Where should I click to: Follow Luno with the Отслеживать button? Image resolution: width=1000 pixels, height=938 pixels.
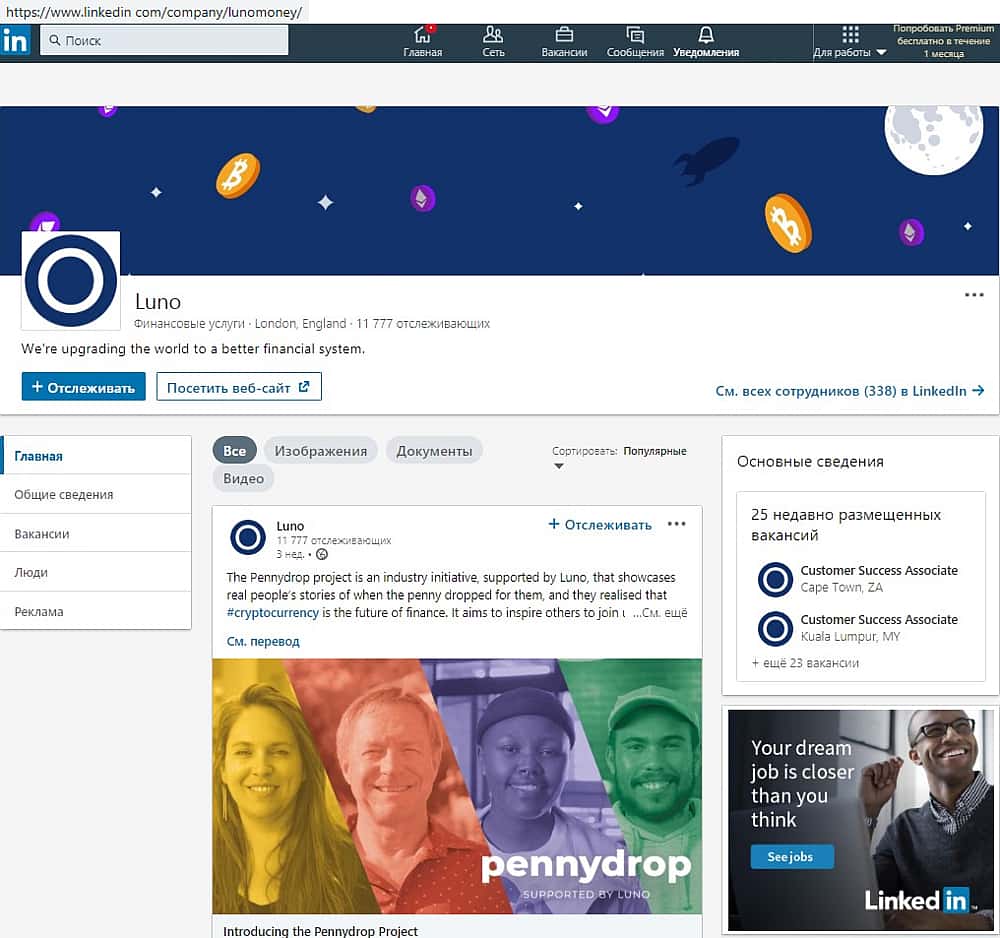[84, 387]
